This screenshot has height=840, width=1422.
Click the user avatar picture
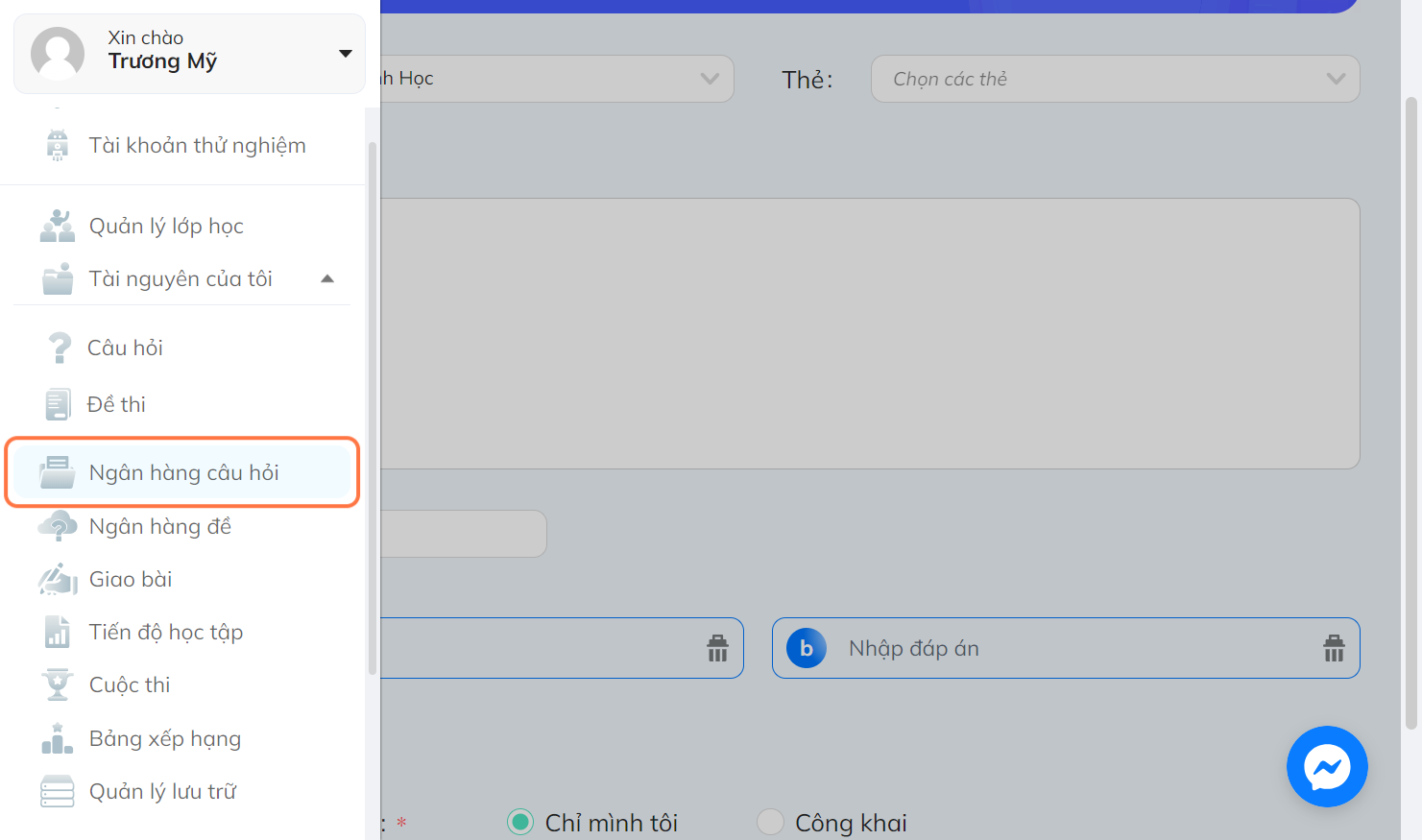click(58, 53)
